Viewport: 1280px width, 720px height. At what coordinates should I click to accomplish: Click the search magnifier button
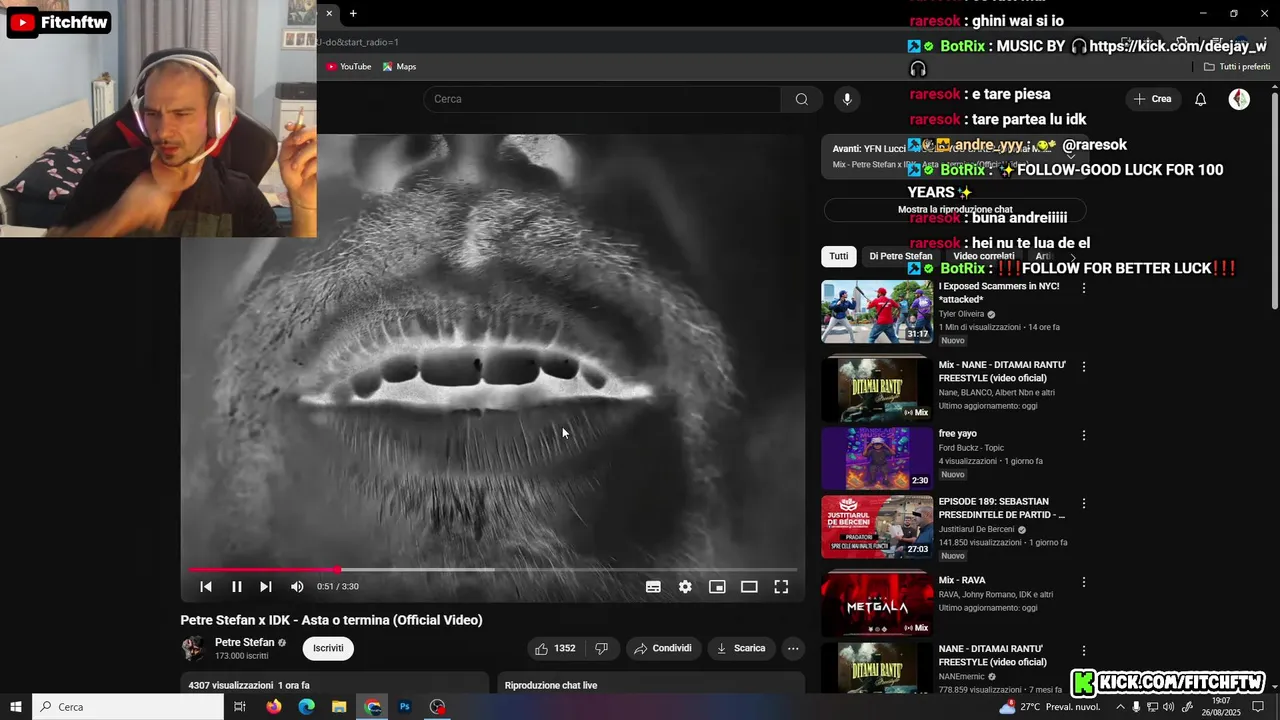(802, 99)
